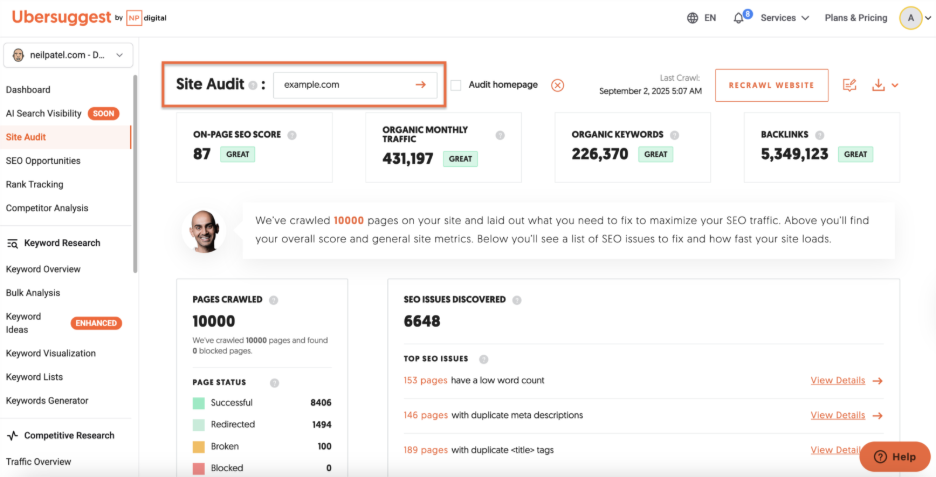This screenshot has height=477, width=936.
Task: Click the 153 pages link
Action: pyautogui.click(x=425, y=380)
